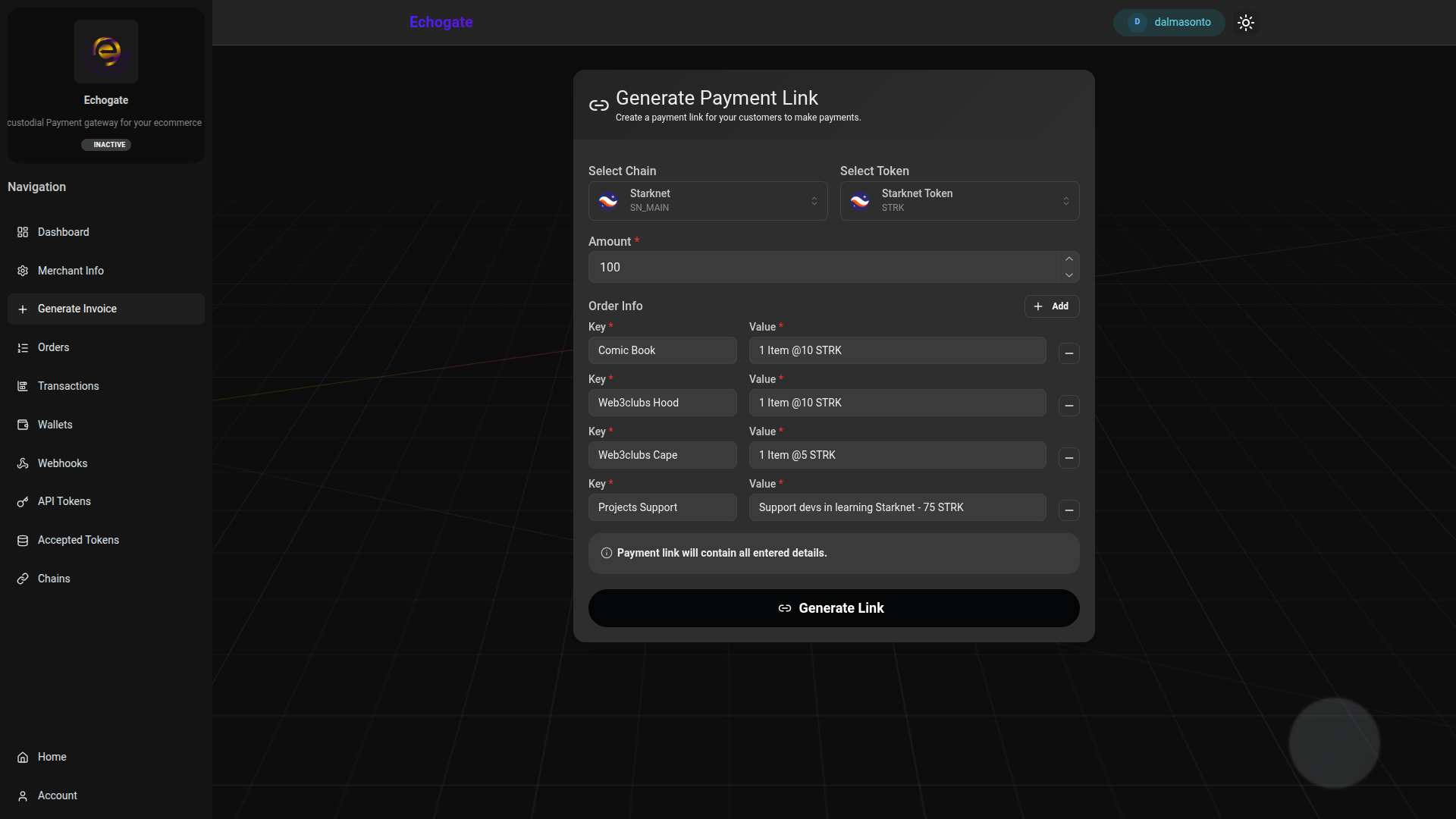Open the Select Chain Starknet dropdown
This screenshot has width=1456, height=819.
click(x=708, y=201)
